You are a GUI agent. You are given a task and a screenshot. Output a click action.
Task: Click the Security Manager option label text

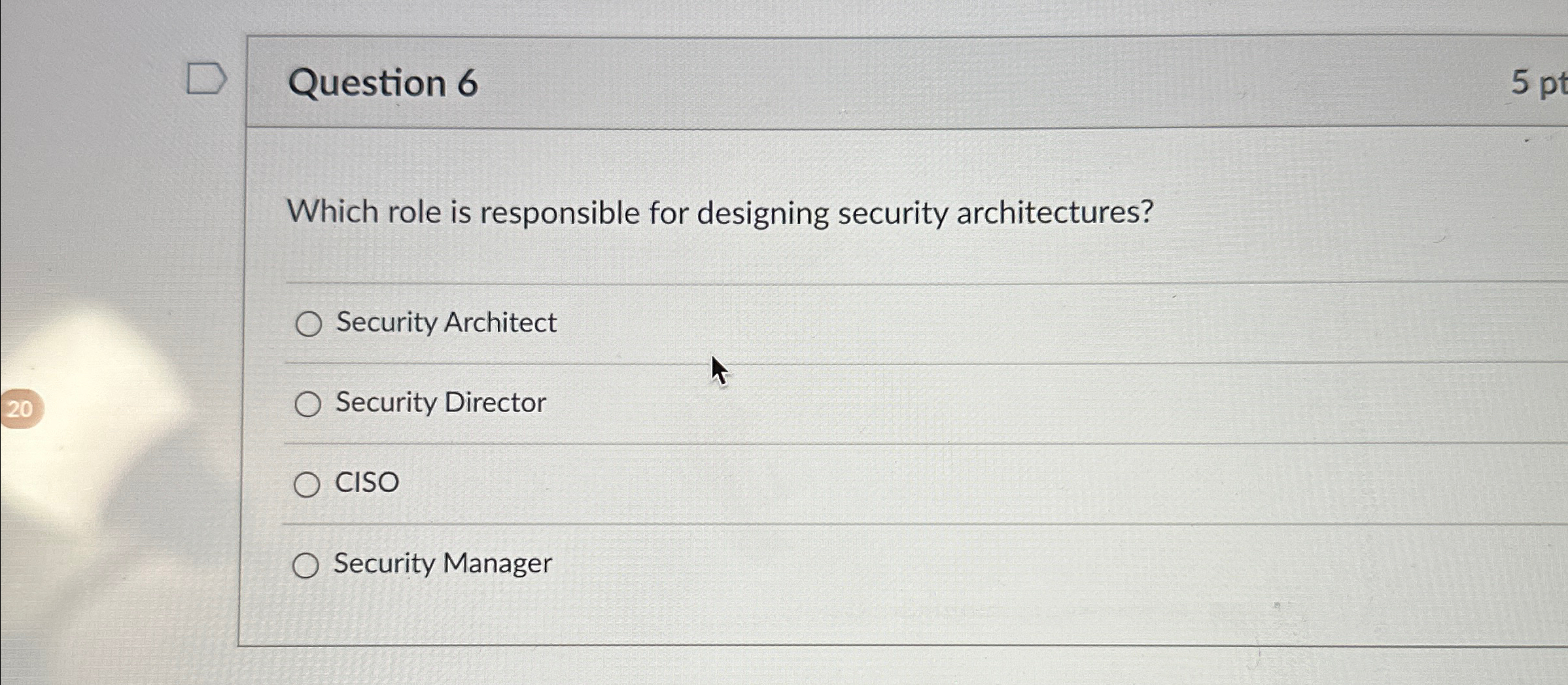pyautogui.click(x=441, y=563)
